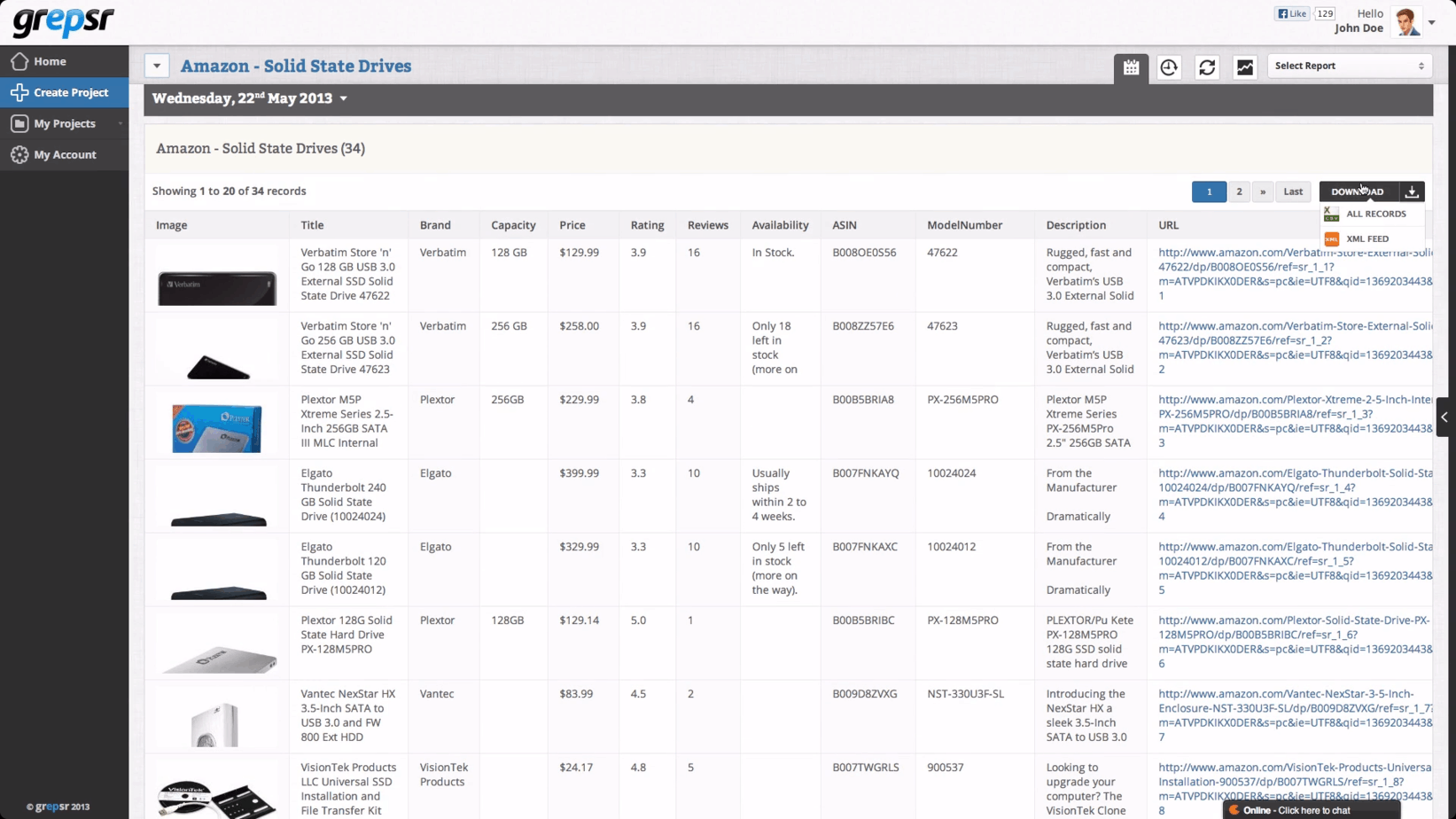
Task: Open the Select Report dropdown
Action: pyautogui.click(x=1350, y=66)
